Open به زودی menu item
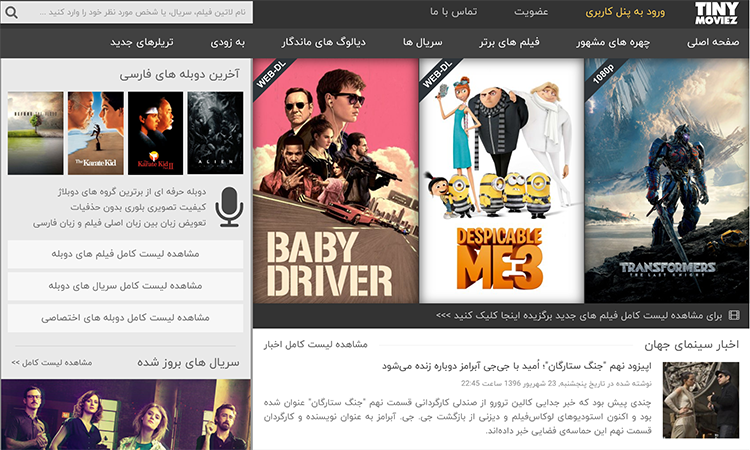The width and height of the screenshot is (750, 450). (x=228, y=42)
